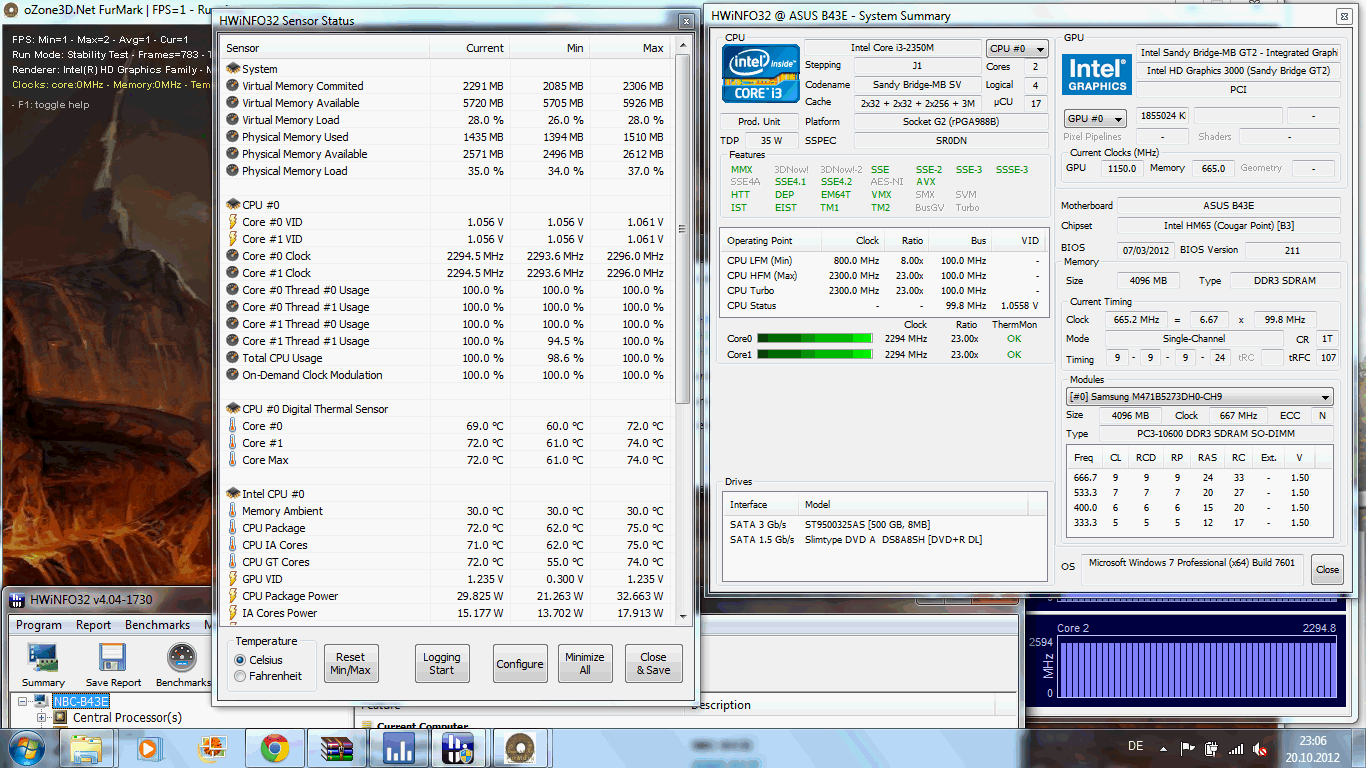Open the Report menu
Screen dimensions: 1366x768
pyautogui.click(x=93, y=625)
